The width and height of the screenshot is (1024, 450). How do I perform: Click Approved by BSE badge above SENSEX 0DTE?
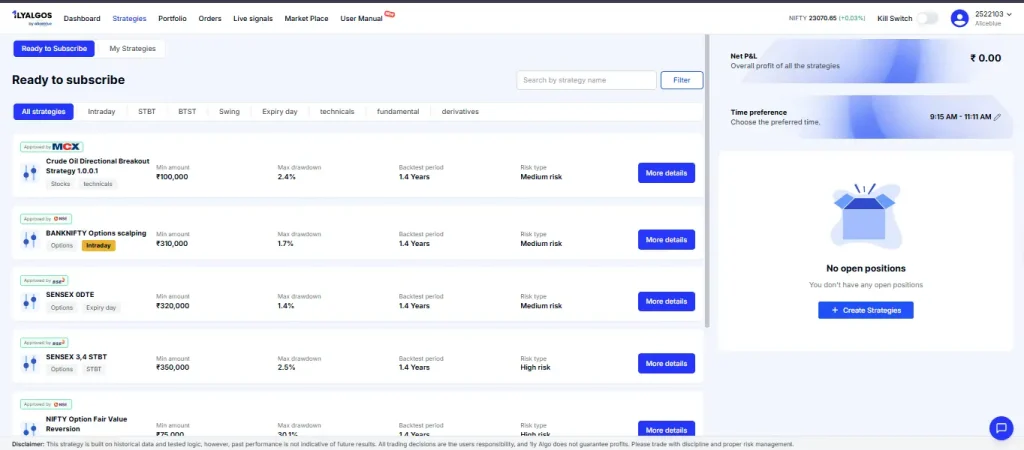point(44,281)
